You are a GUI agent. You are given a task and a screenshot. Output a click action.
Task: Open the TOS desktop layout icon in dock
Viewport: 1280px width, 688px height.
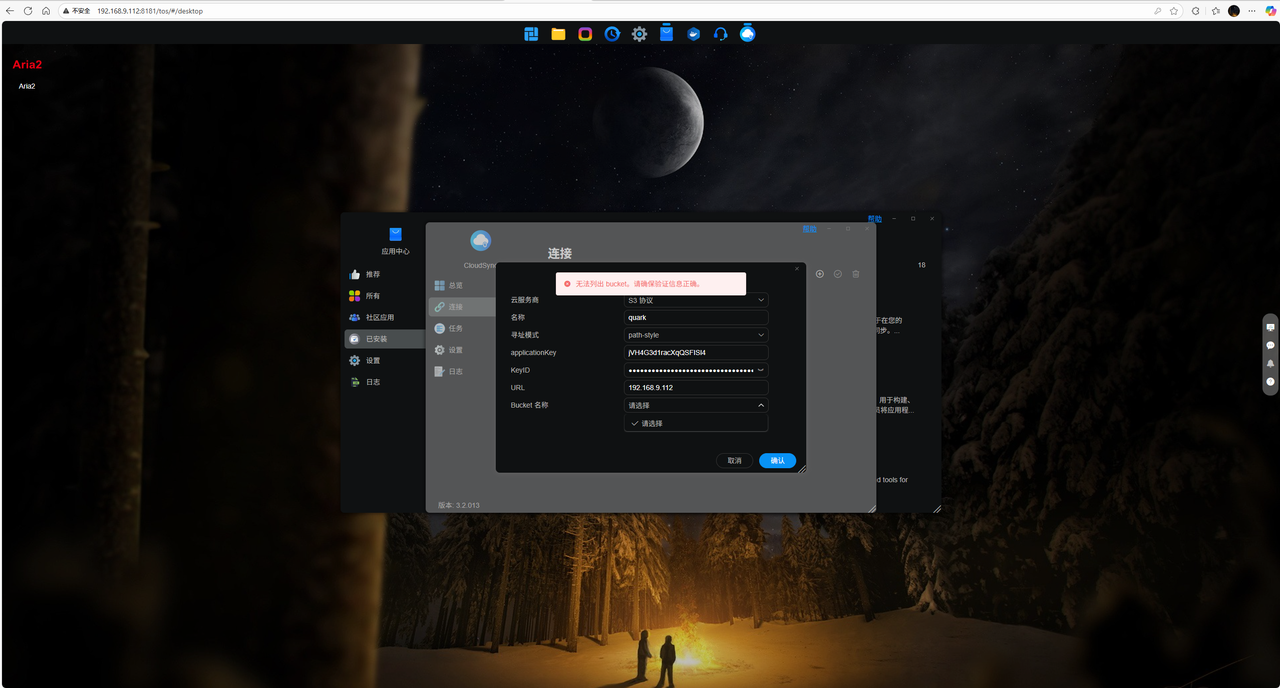click(531, 34)
